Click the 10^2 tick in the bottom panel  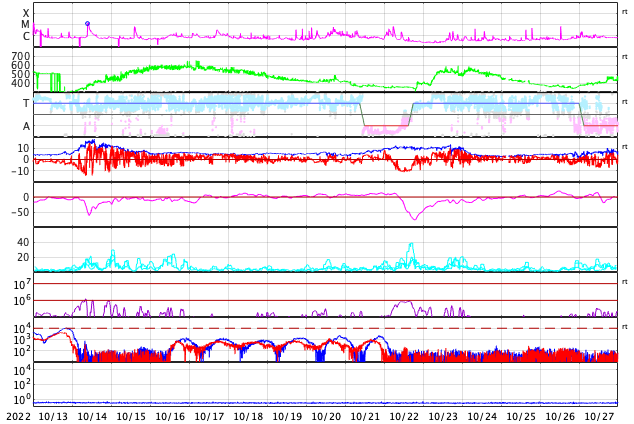pos(23,384)
